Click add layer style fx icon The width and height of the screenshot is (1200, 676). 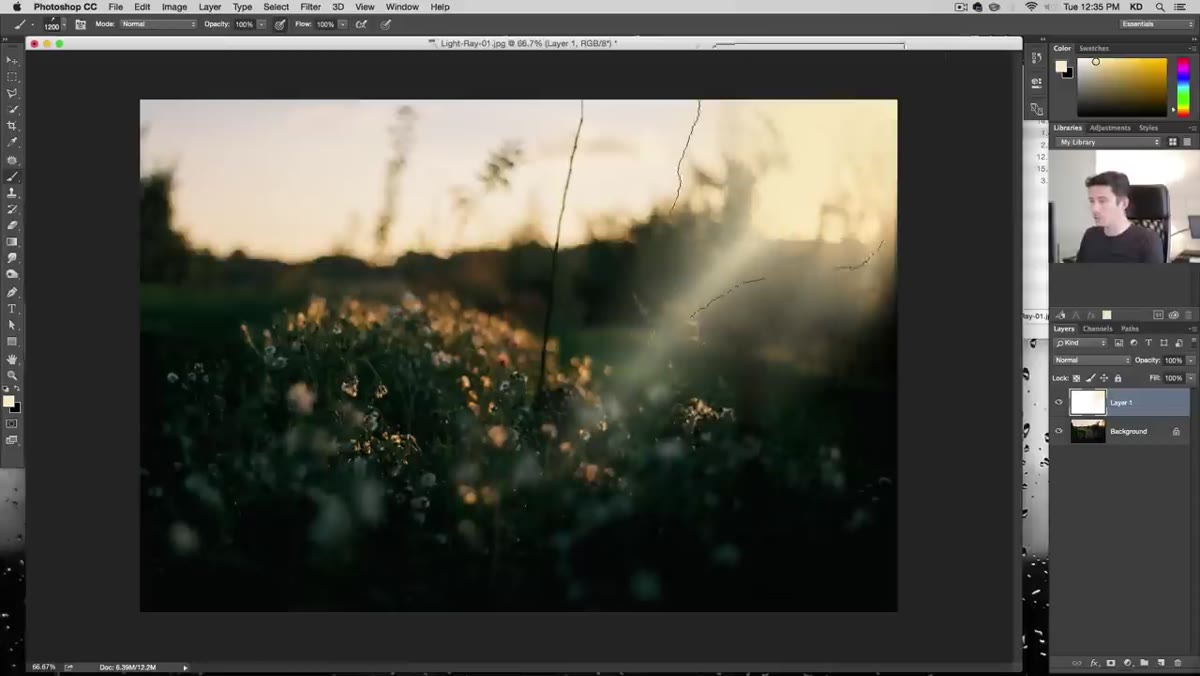point(1094,663)
